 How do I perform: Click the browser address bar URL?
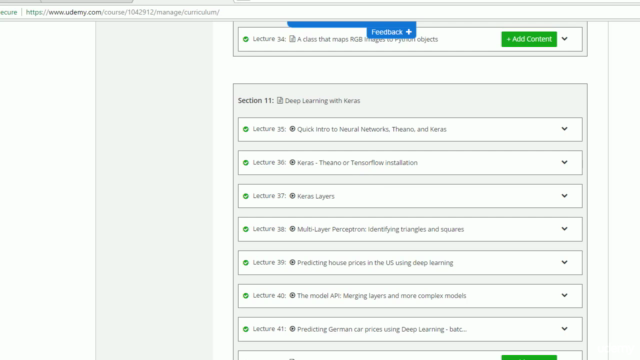click(122, 12)
